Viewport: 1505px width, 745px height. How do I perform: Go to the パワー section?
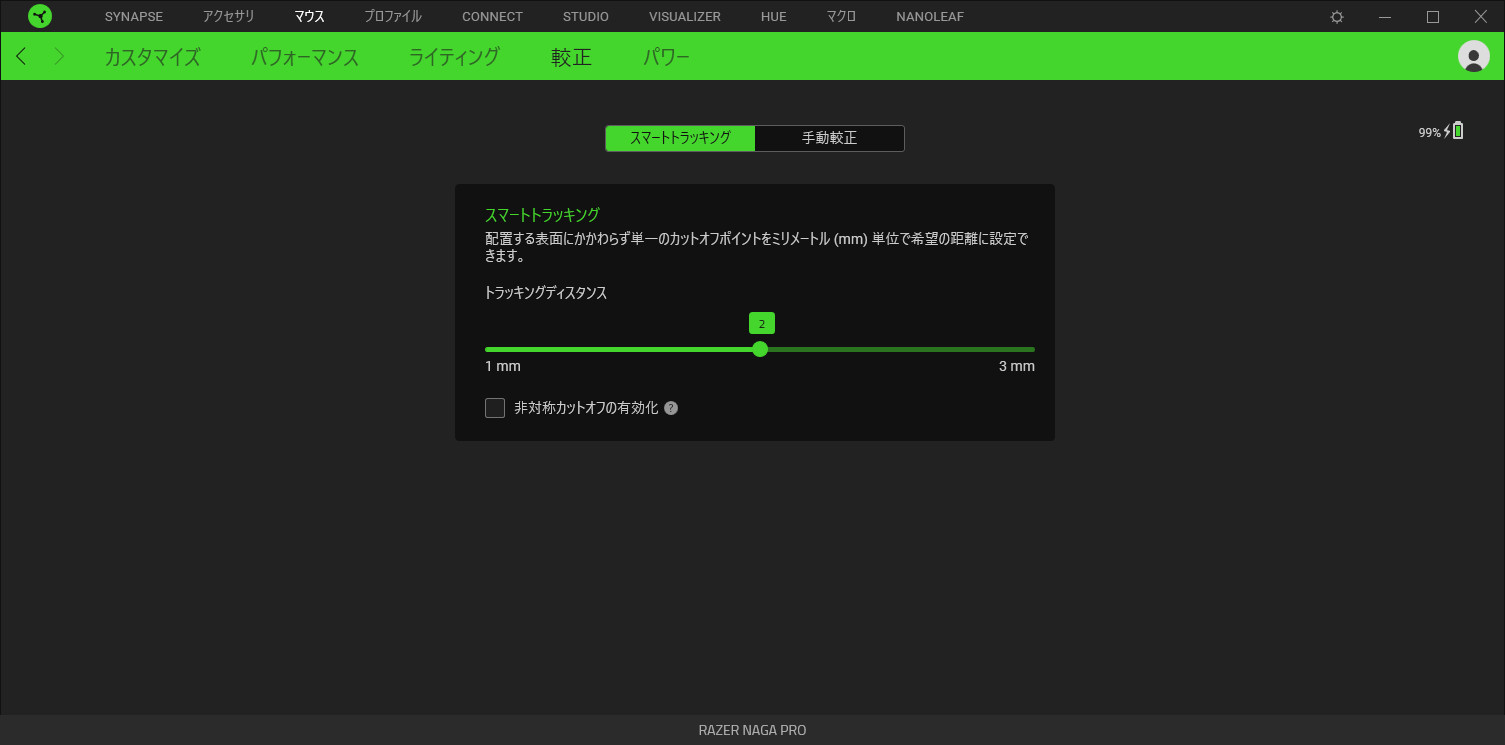coord(666,57)
